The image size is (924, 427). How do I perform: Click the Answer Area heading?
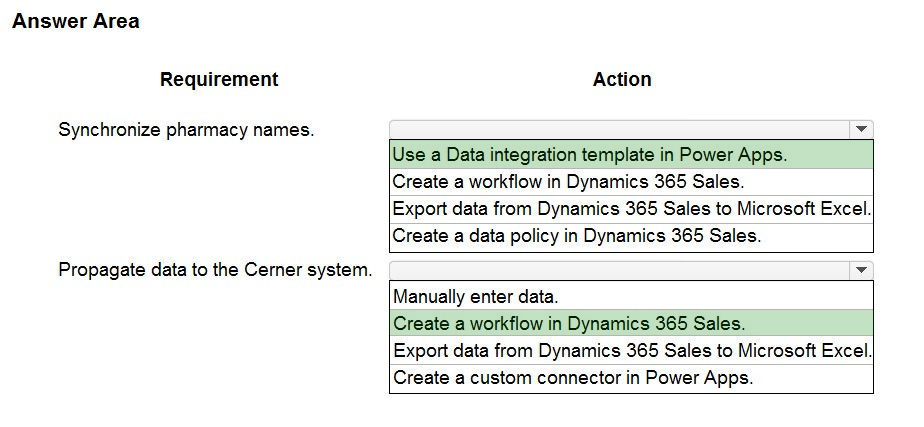click(x=76, y=21)
